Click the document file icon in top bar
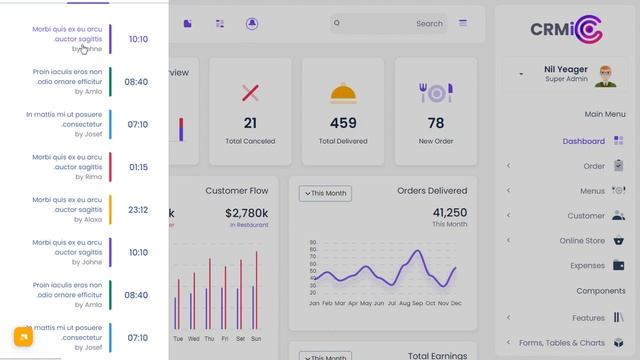This screenshot has width=640, height=360. click(x=187, y=24)
